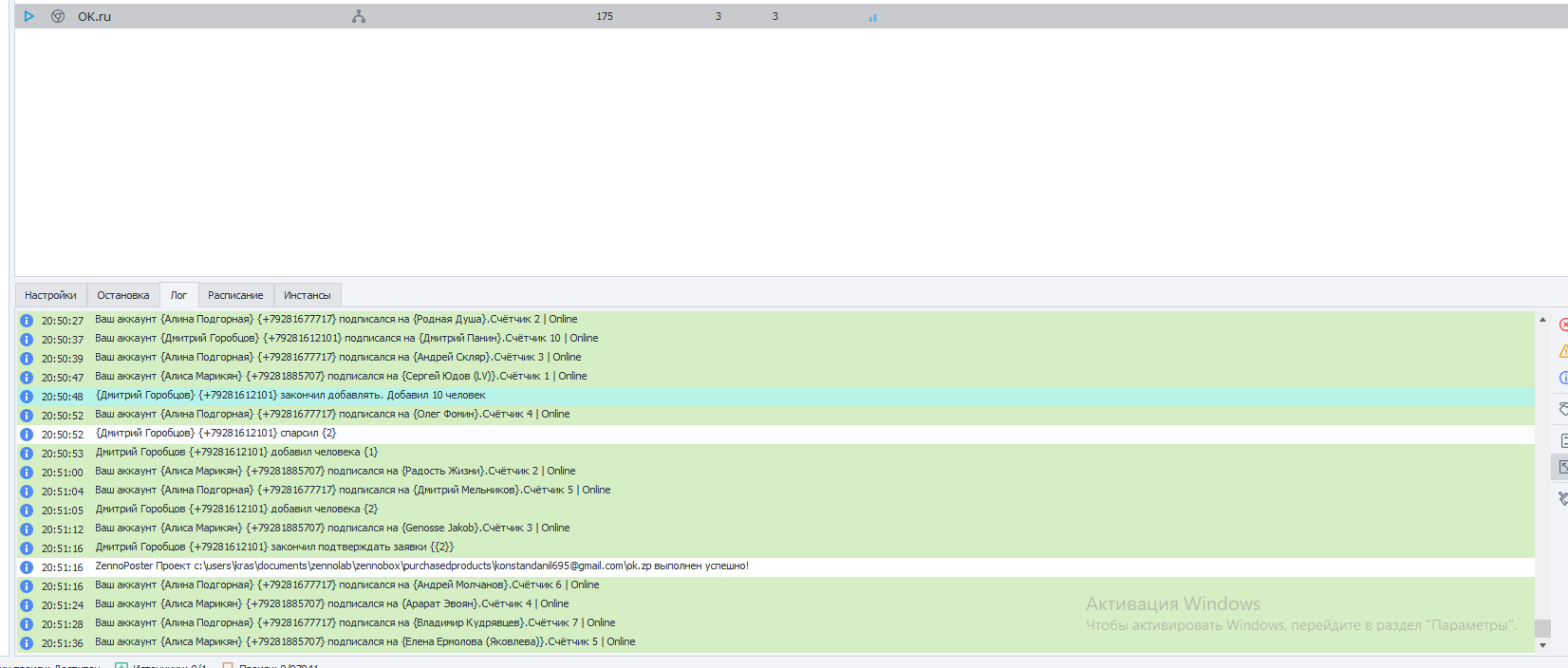Select log line mentioning Олег Фомин
Image resolution: width=1568 pixels, height=668 pixels.
point(775,415)
